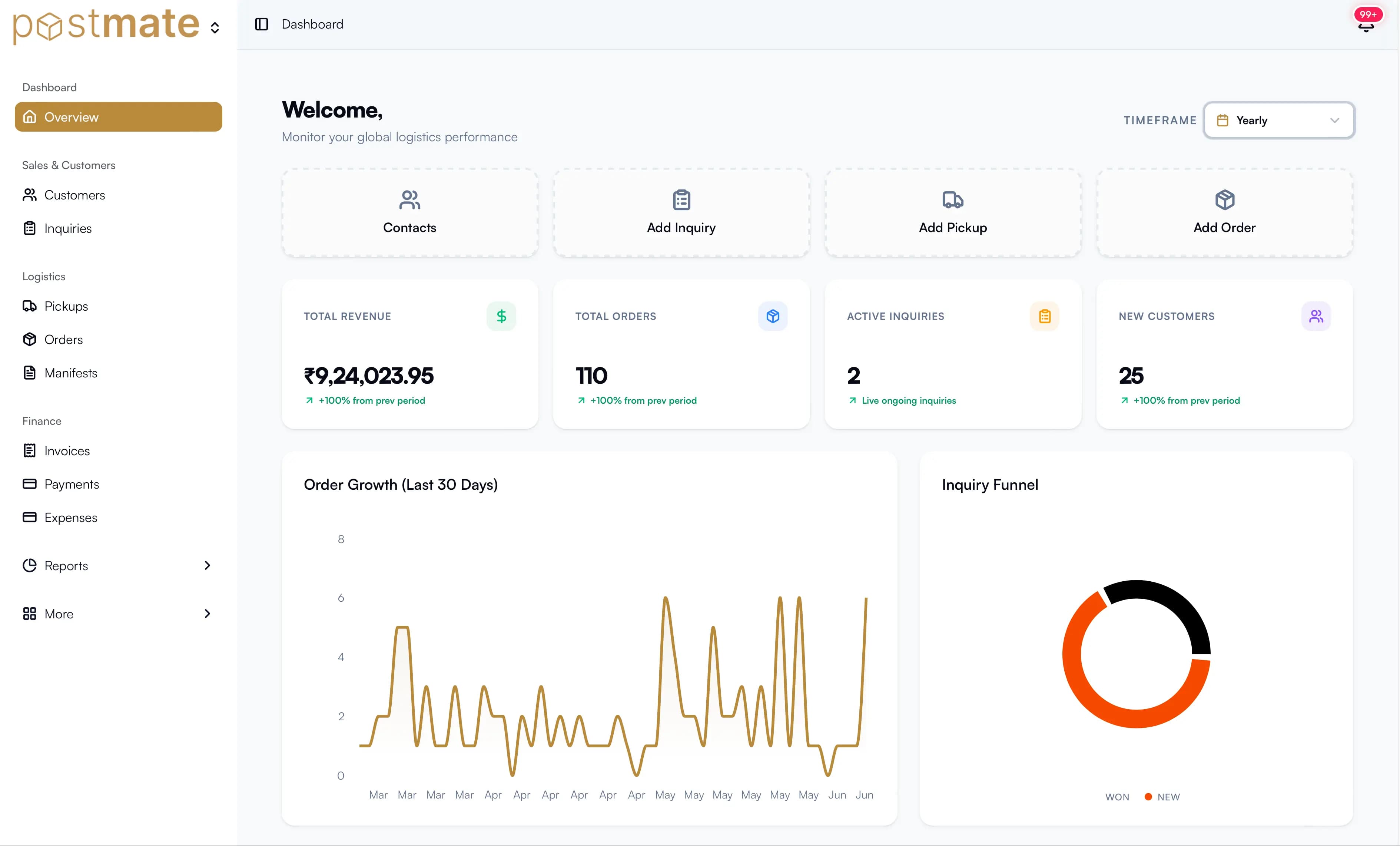The width and height of the screenshot is (1400, 846).
Task: Open Payments page
Action: (118, 484)
